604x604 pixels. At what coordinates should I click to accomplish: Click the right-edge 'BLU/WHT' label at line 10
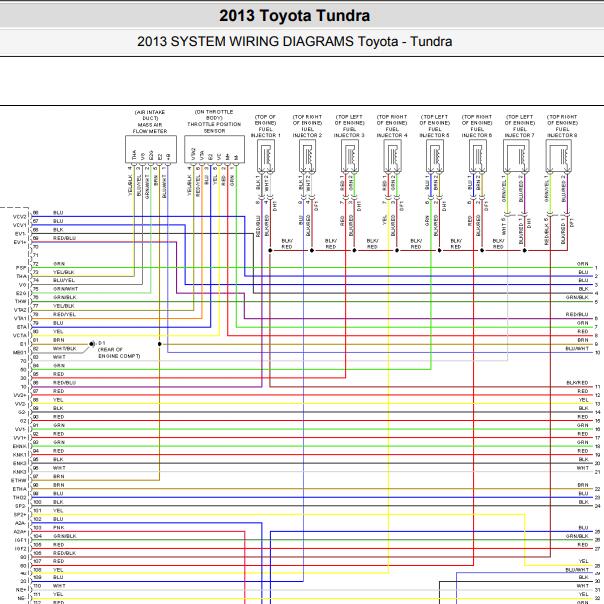point(577,348)
